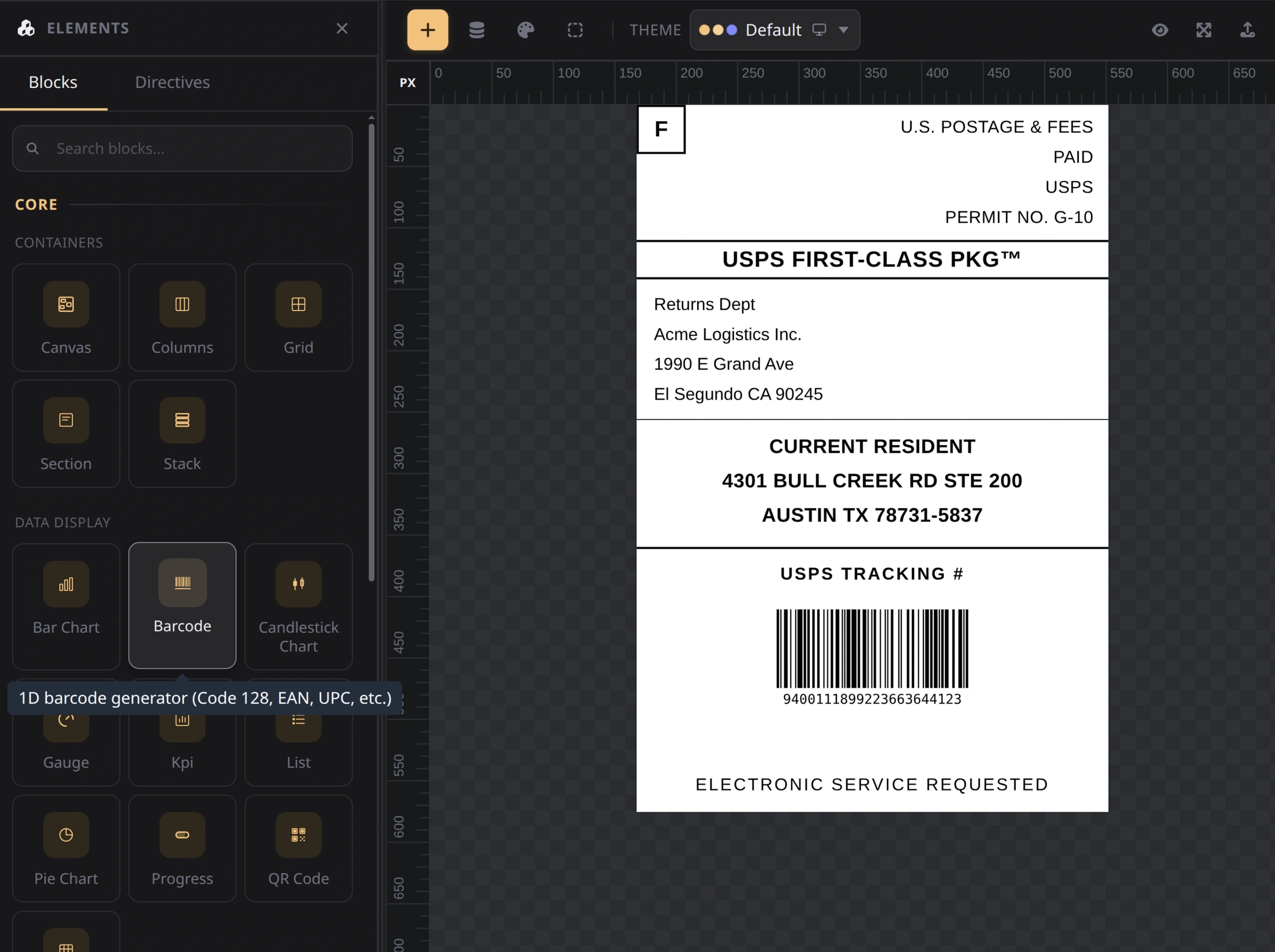Select the Section container block
Screen dimensions: 1275x952
click(x=66, y=433)
